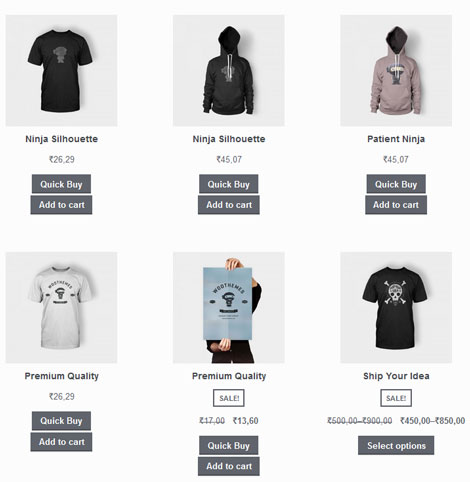The image size is (470, 482).
Task: Open the pink Patient Ninja hoodie image
Action: [x=396, y=70]
